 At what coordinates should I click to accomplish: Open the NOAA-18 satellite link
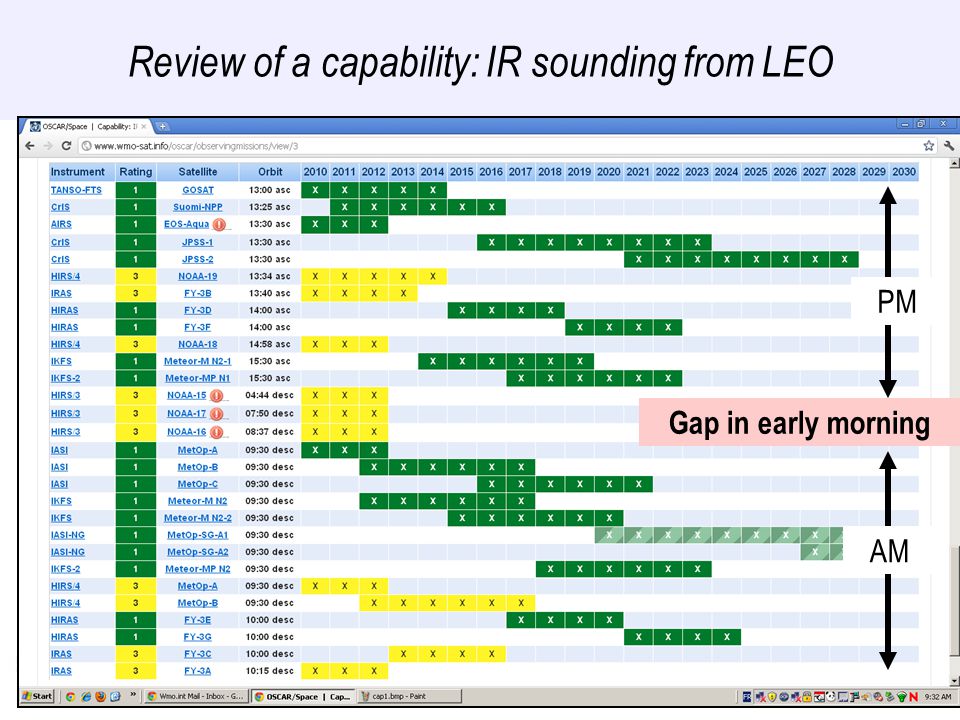(x=198, y=345)
